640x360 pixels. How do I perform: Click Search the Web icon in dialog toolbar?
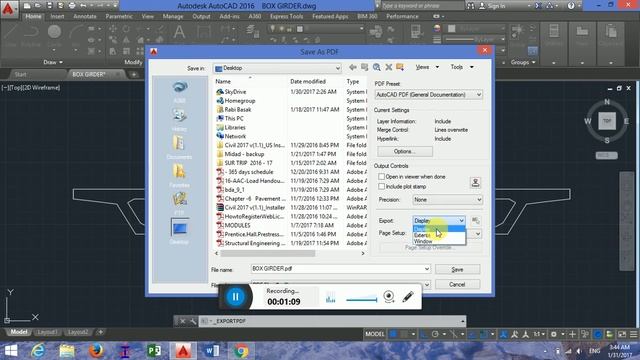coord(376,67)
